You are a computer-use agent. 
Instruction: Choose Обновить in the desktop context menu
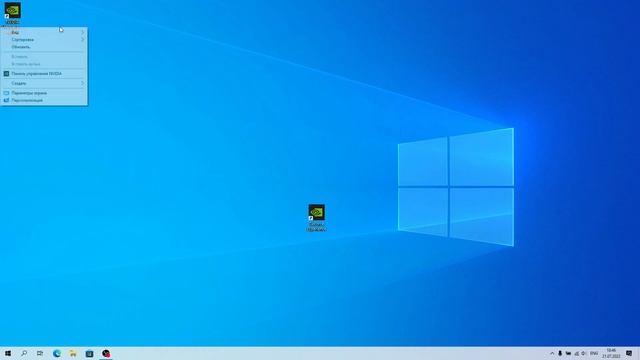pyautogui.click(x=44, y=47)
